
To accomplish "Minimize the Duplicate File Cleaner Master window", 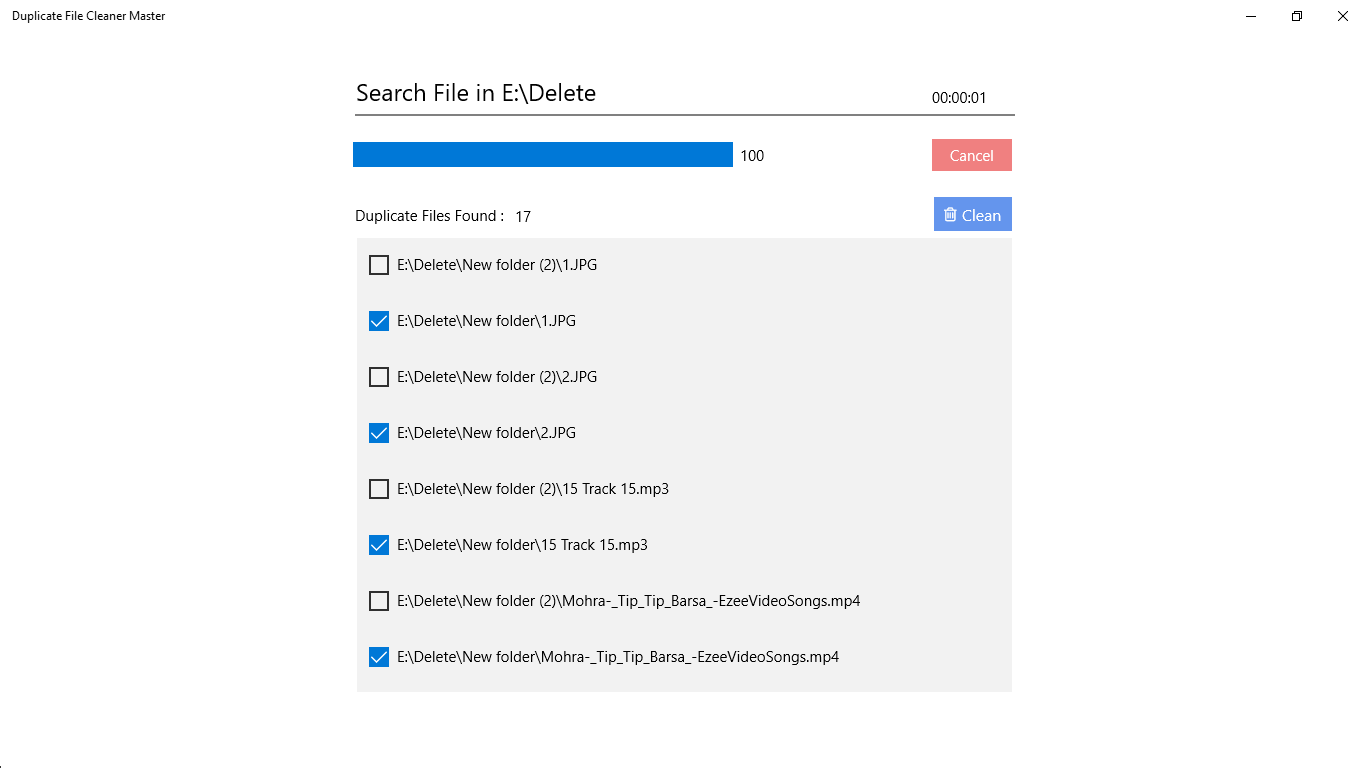I will tap(1251, 16).
